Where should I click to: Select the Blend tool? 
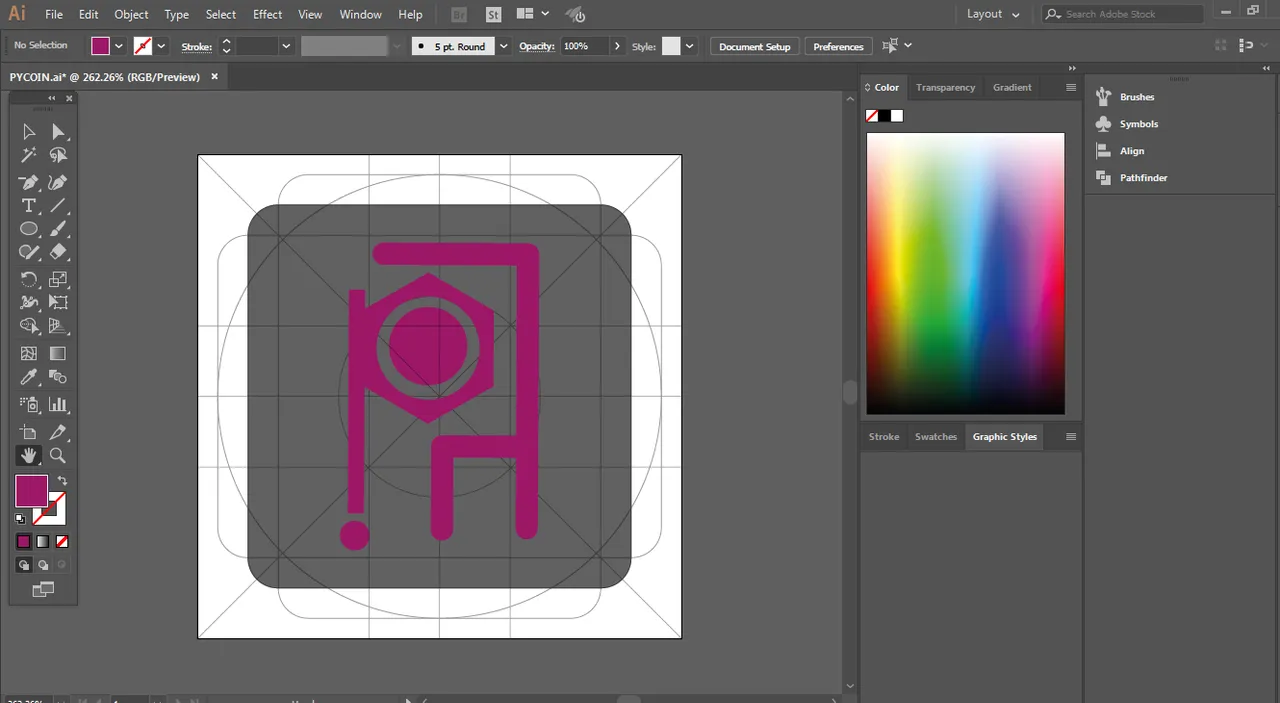58,377
